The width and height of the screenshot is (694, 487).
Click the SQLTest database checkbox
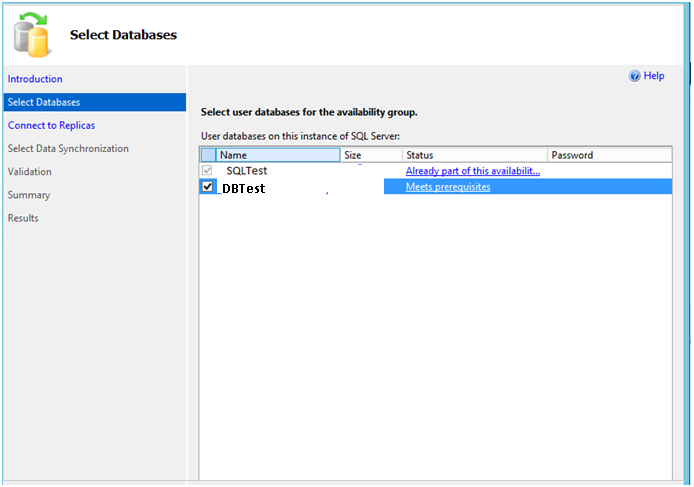tap(208, 171)
